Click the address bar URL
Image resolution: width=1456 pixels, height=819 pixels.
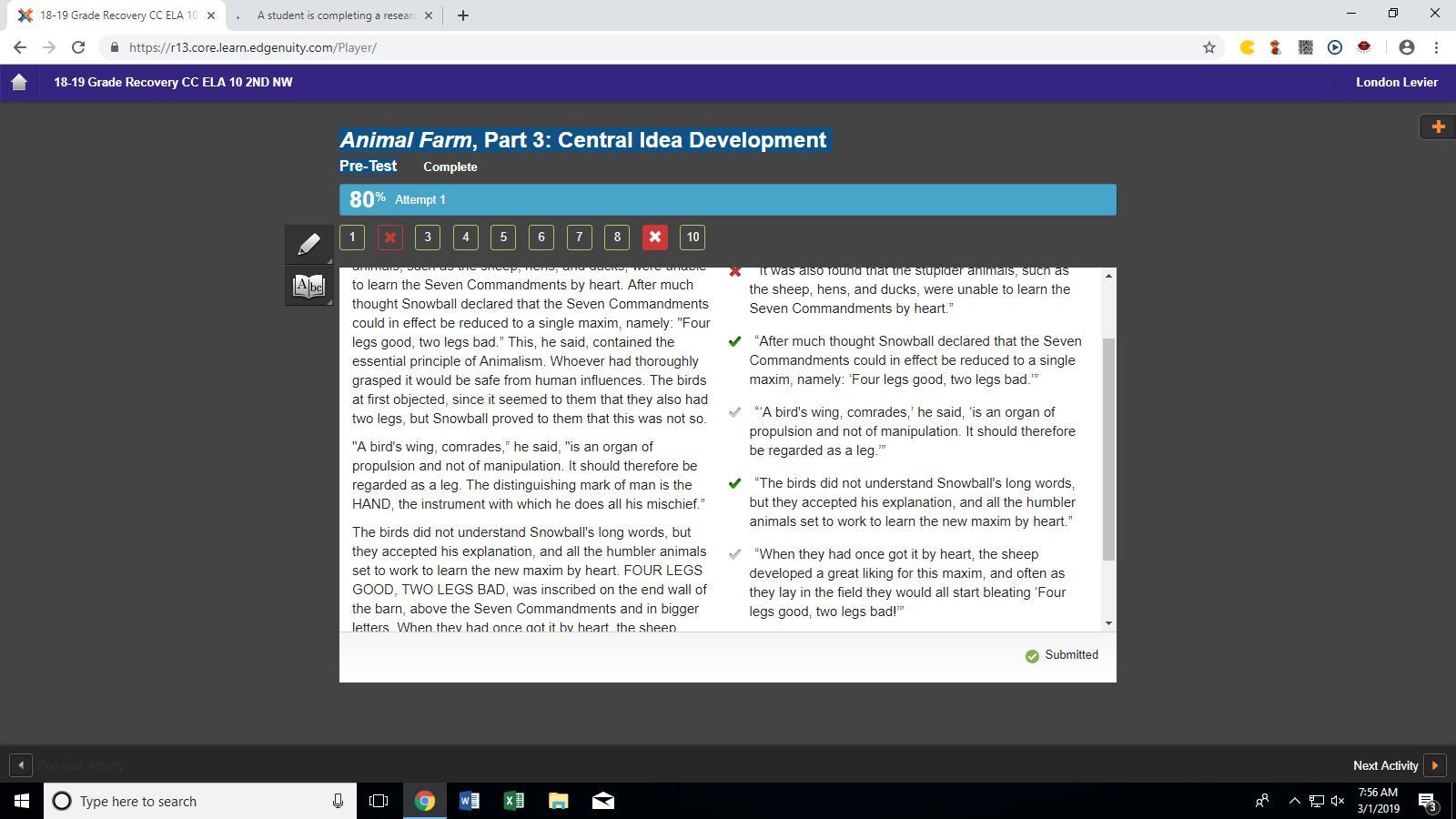(x=253, y=47)
